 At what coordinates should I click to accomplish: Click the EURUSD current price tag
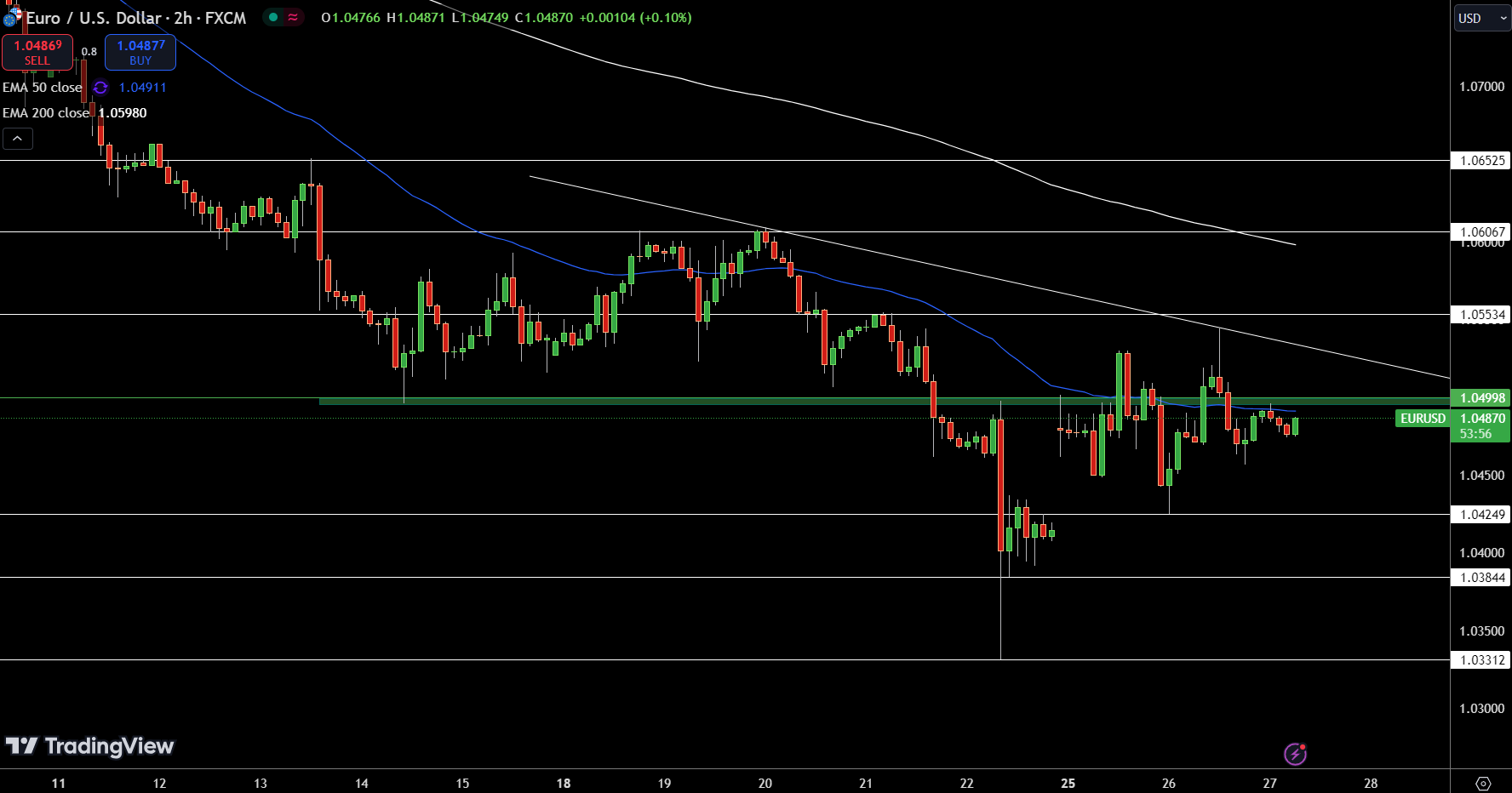[x=1423, y=419]
